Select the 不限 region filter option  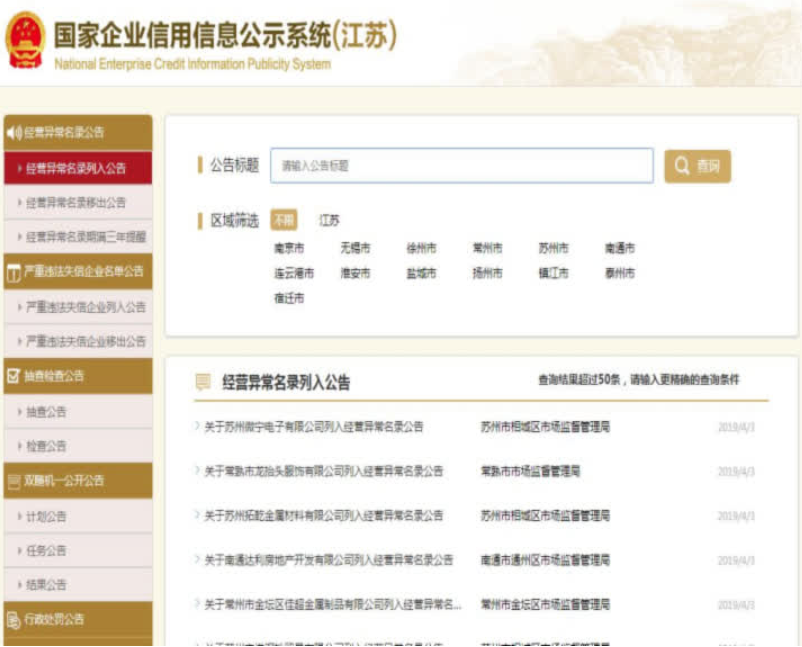[x=284, y=220]
